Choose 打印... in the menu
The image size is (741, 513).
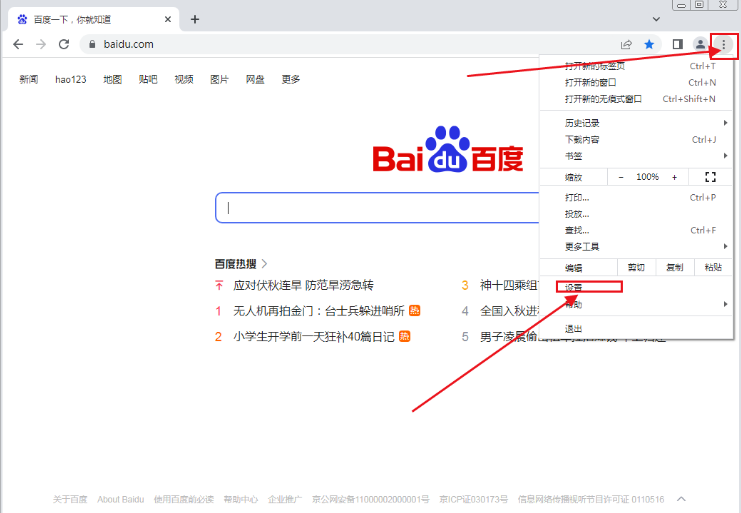(x=637, y=197)
